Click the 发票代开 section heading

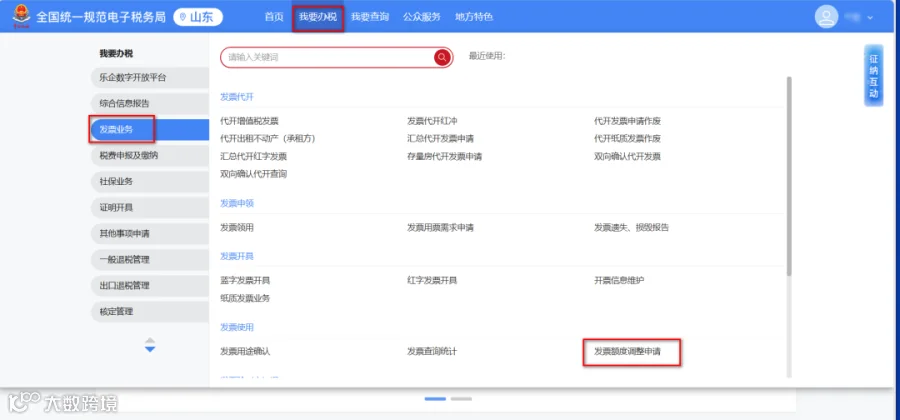[236, 96]
